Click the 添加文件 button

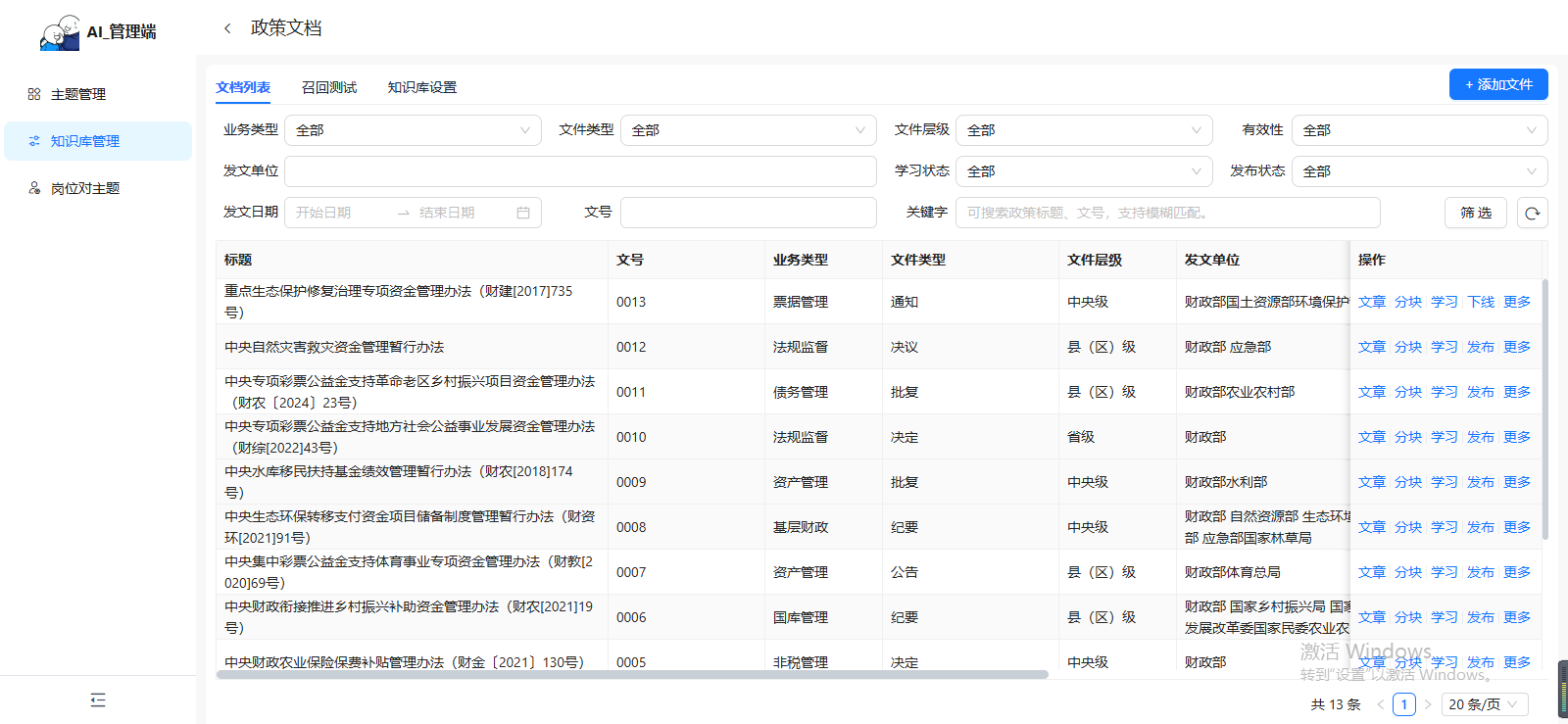(x=1497, y=84)
